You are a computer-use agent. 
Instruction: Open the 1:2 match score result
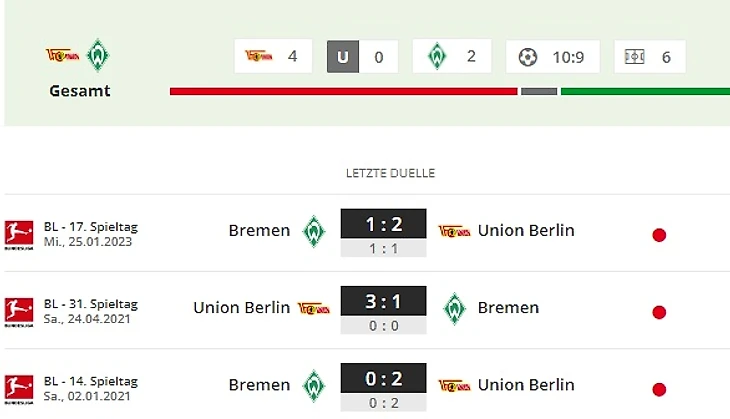[x=383, y=224]
